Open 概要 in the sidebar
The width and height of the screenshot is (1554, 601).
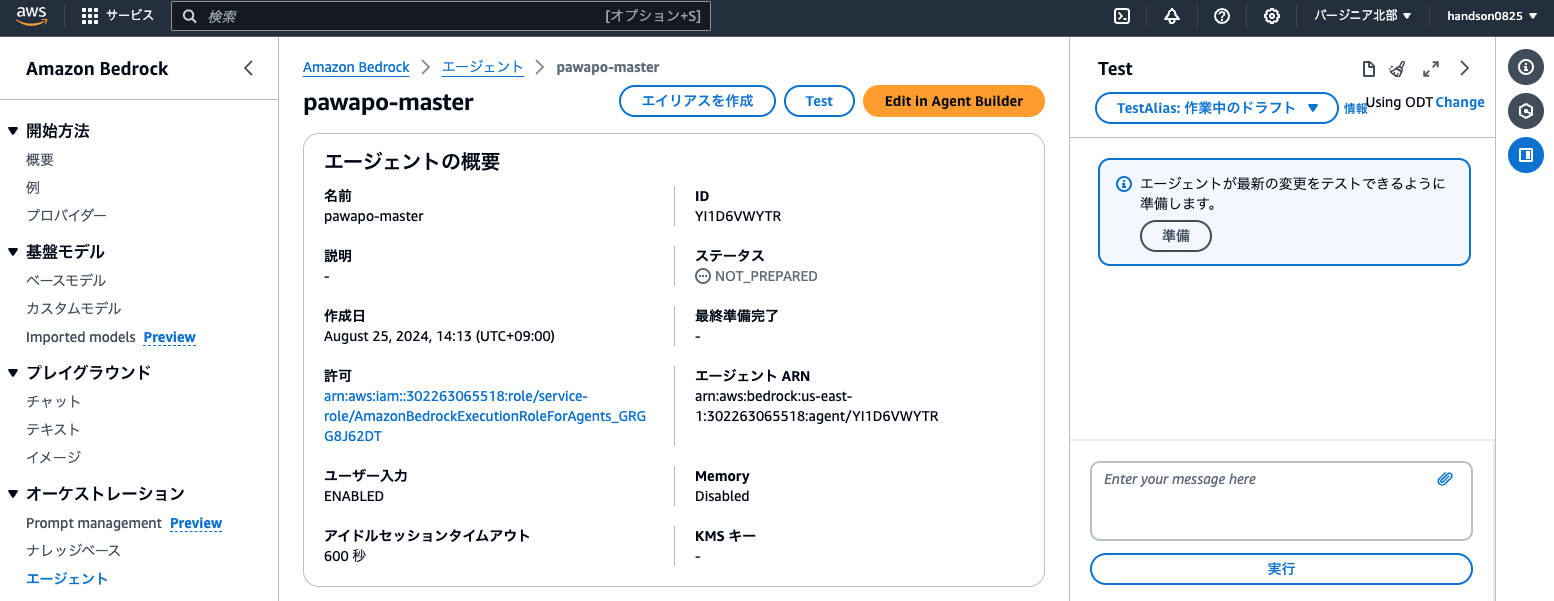(x=40, y=160)
